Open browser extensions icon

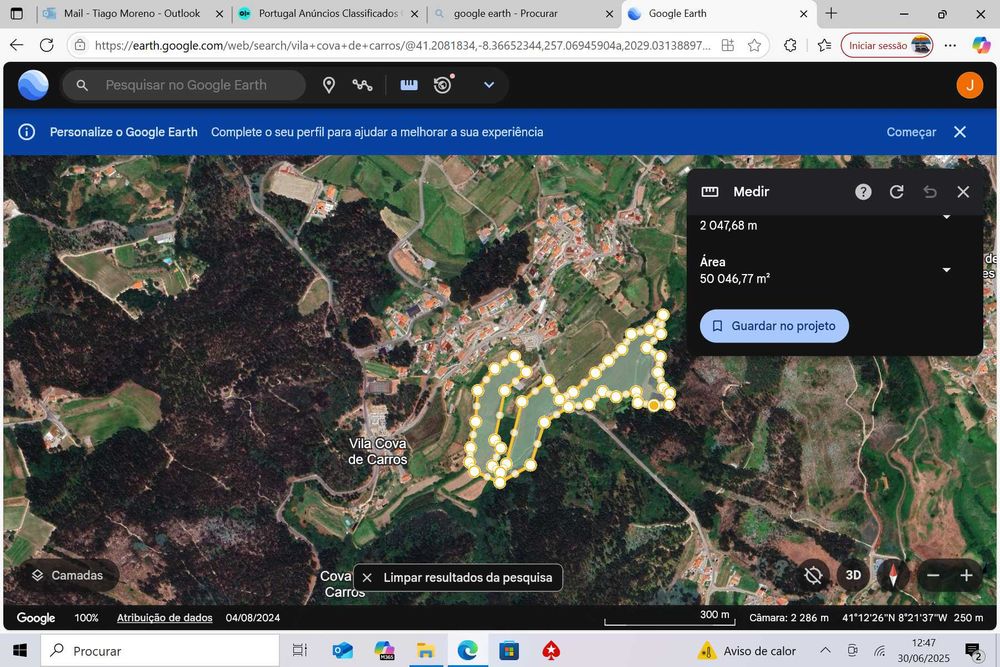click(x=790, y=45)
